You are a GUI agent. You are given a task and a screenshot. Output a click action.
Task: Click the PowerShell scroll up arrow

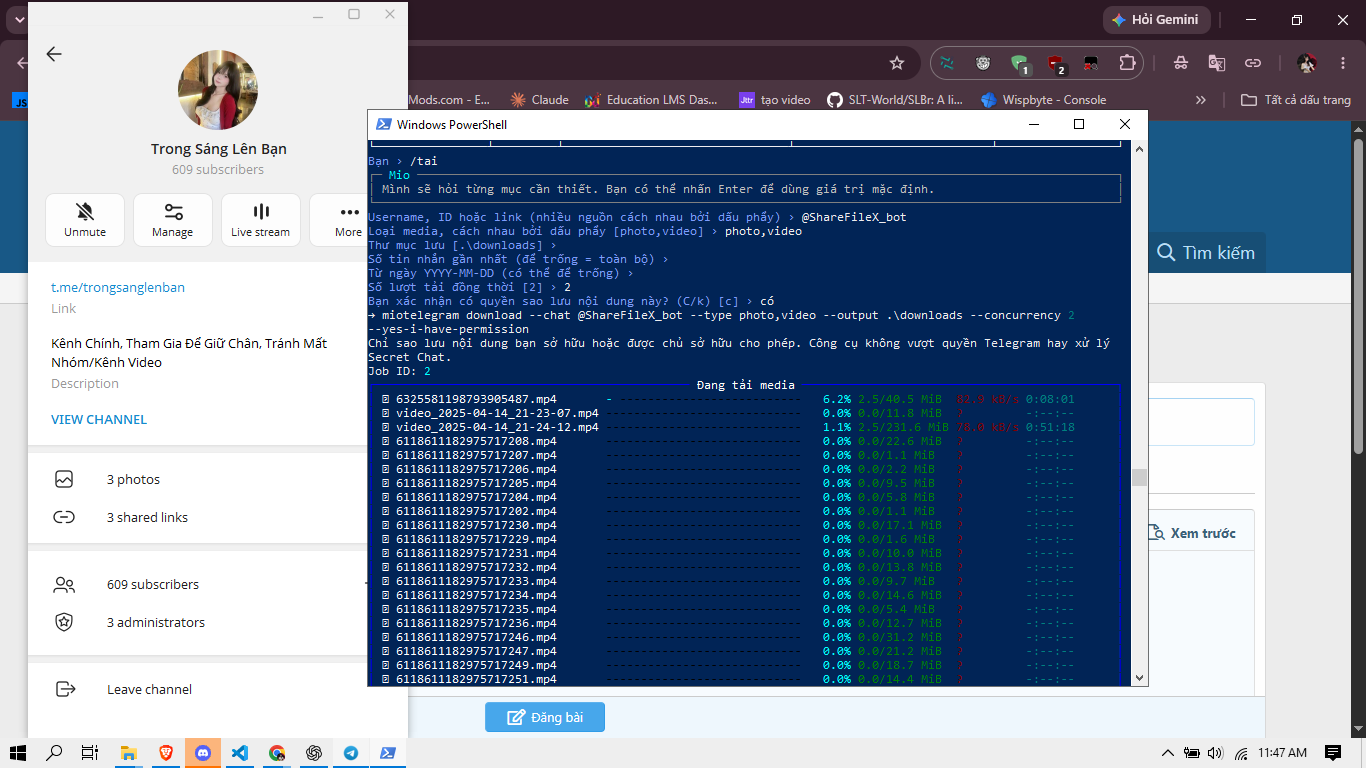coord(1139,148)
